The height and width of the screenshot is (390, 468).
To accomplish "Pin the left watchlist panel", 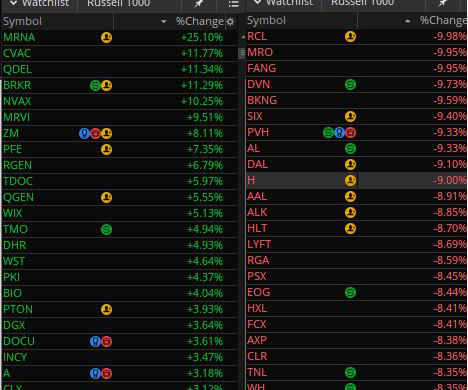I will pyautogui.click(x=199, y=4).
